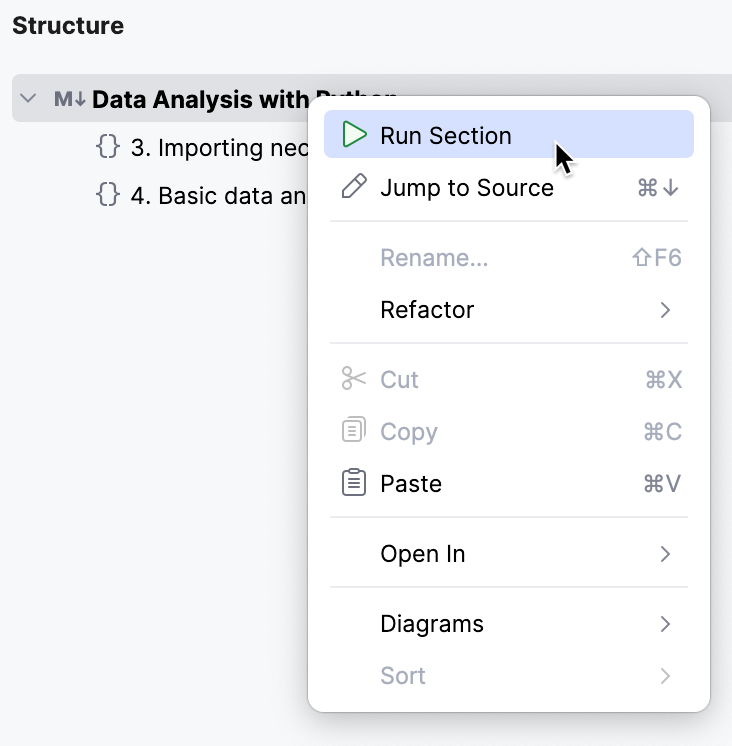The image size is (732, 746).
Task: Expand the Open In submenu arrow
Action: tap(666, 554)
